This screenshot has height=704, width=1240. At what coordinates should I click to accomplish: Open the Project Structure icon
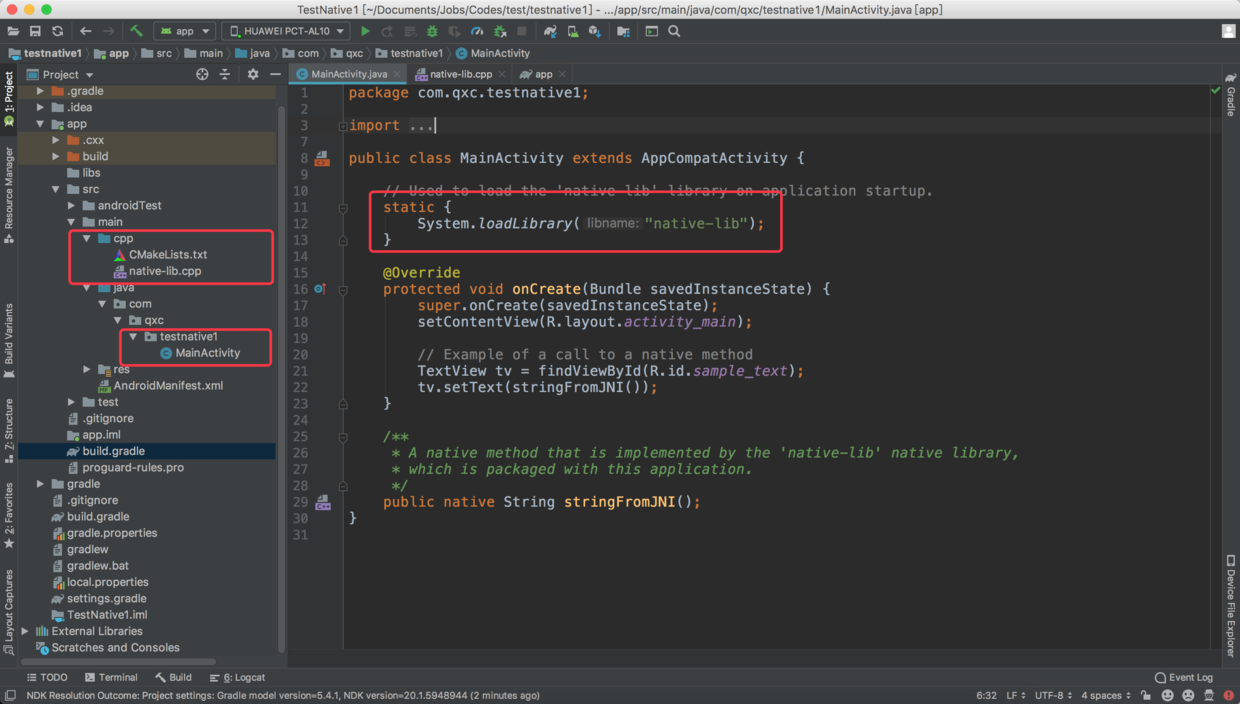(x=623, y=31)
